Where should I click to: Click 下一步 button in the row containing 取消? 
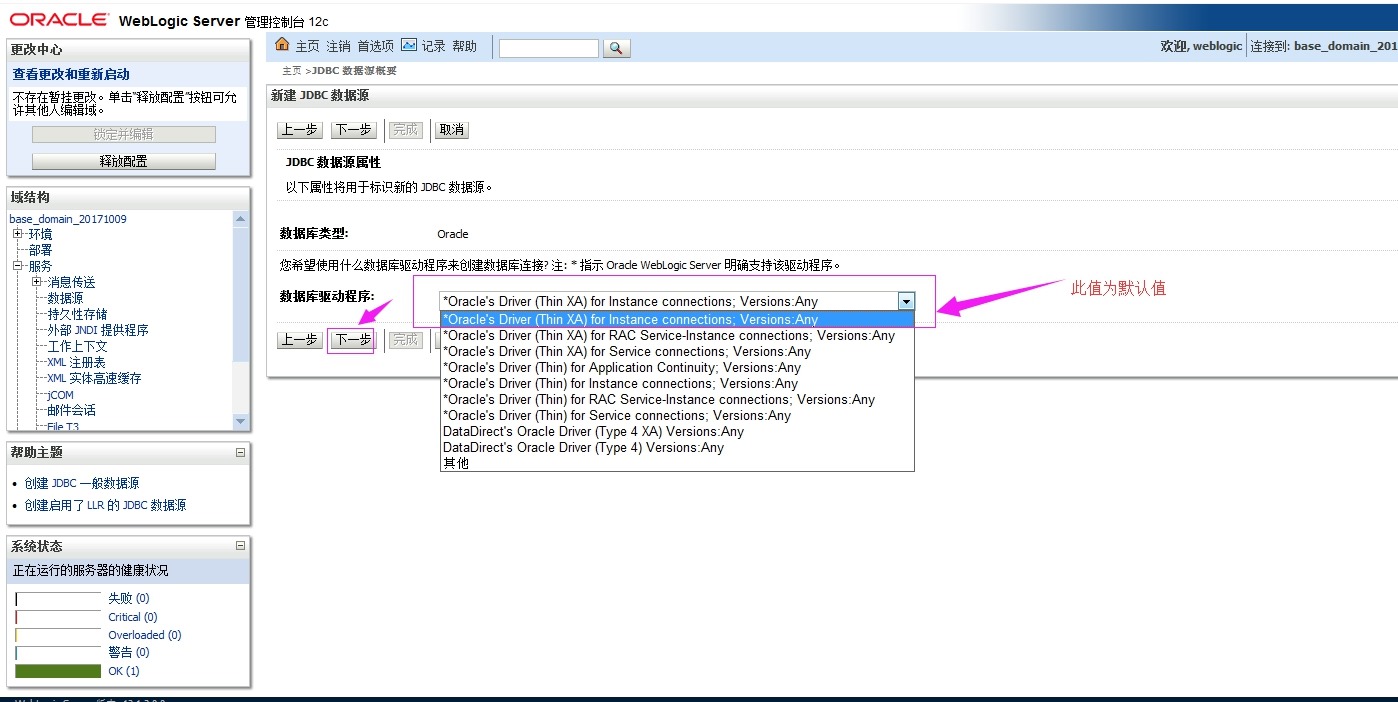pyautogui.click(x=353, y=130)
